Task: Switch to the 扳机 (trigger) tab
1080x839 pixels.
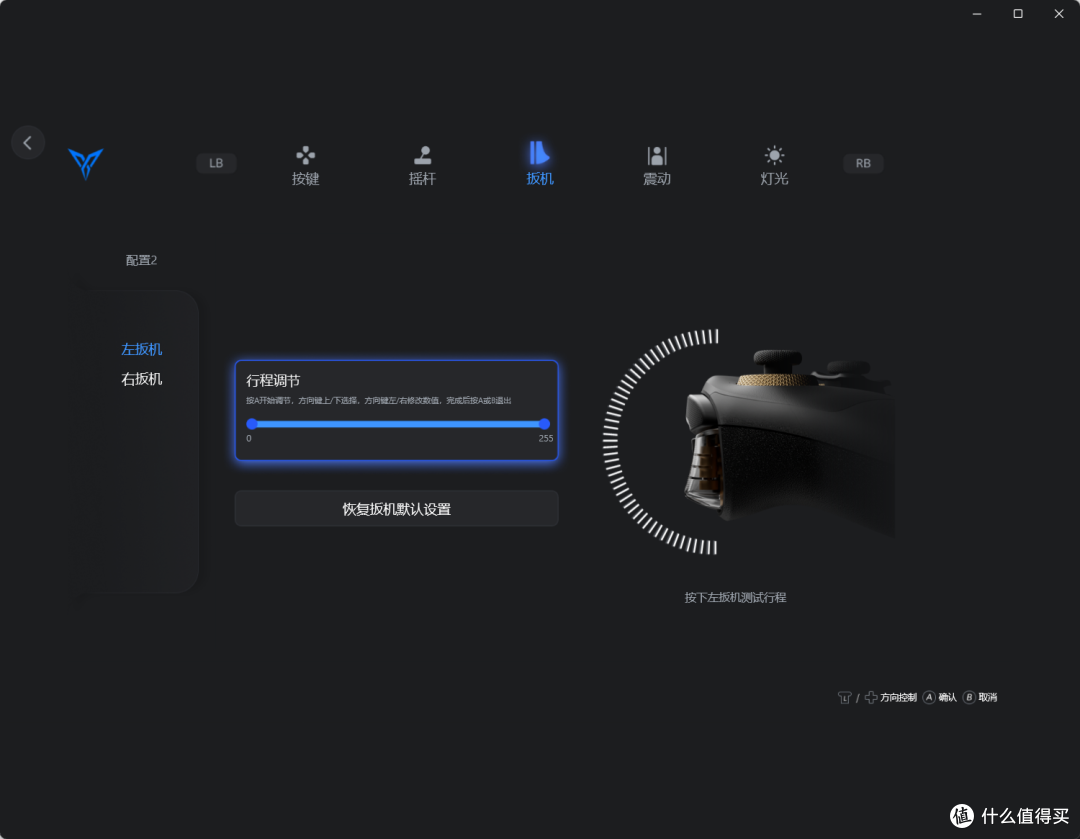Action: coord(539,164)
